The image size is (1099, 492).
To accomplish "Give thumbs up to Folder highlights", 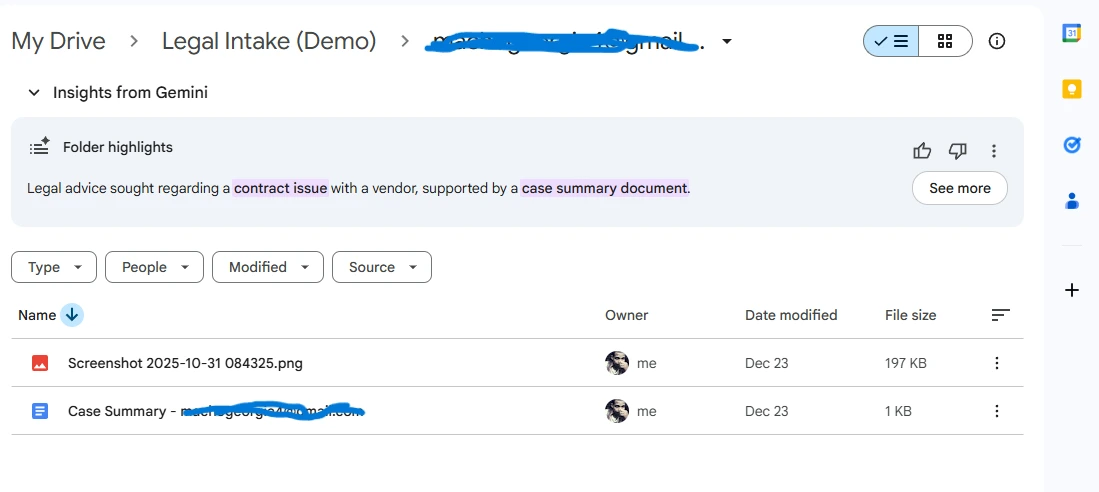I will pos(922,151).
